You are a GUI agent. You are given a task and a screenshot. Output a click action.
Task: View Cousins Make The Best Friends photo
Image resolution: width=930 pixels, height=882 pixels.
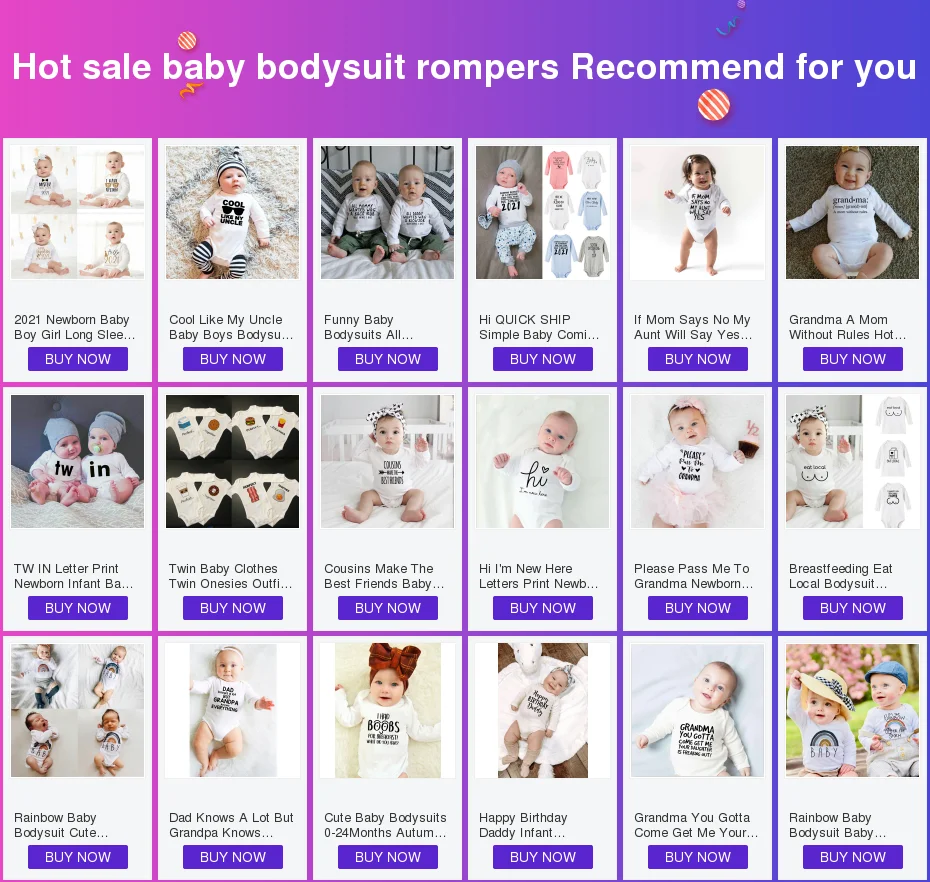coord(387,461)
